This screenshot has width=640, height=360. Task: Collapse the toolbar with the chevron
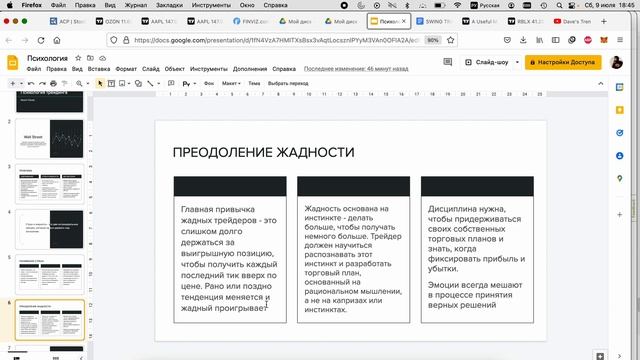pos(600,83)
